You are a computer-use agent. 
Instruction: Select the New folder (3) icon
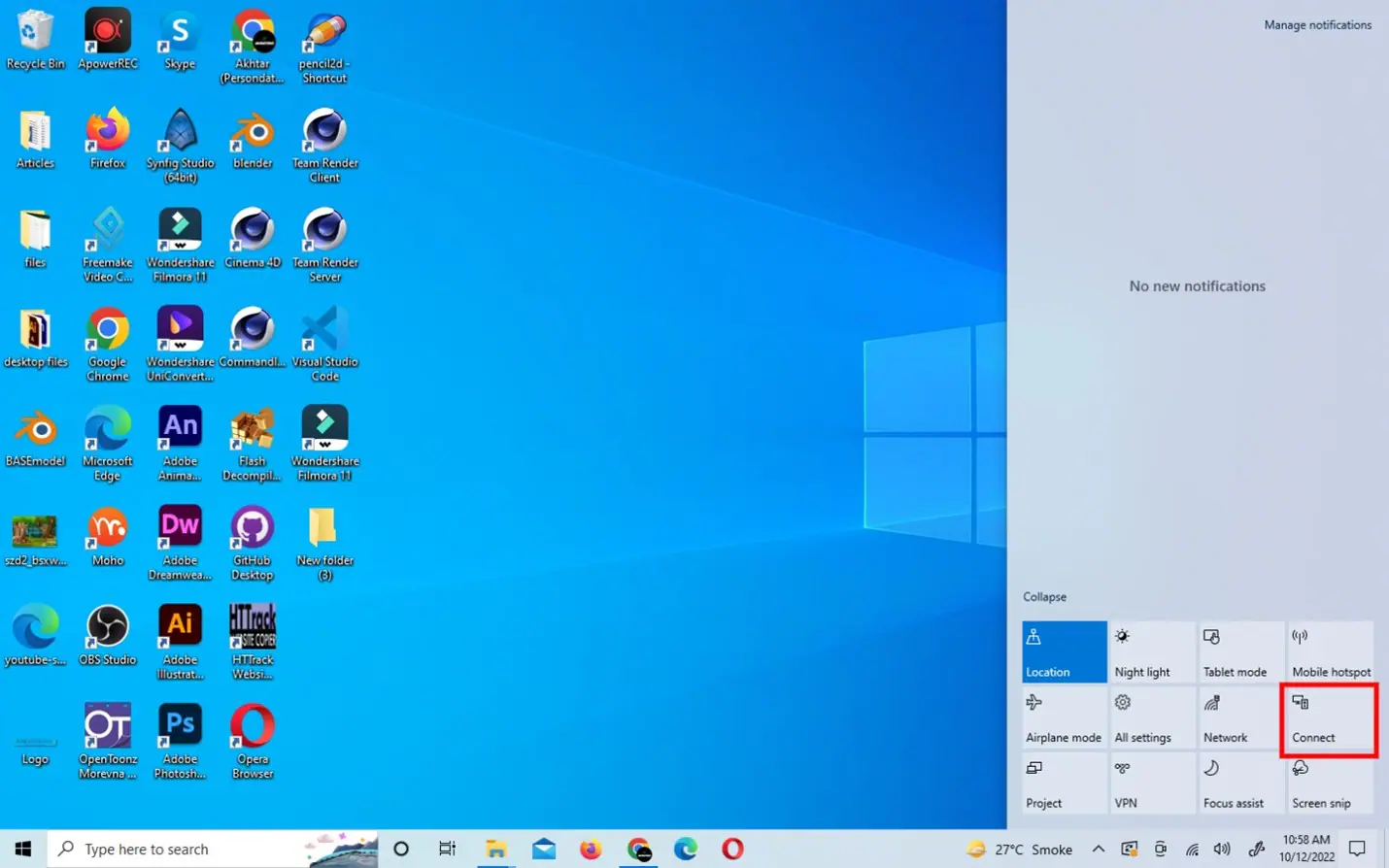tap(324, 543)
